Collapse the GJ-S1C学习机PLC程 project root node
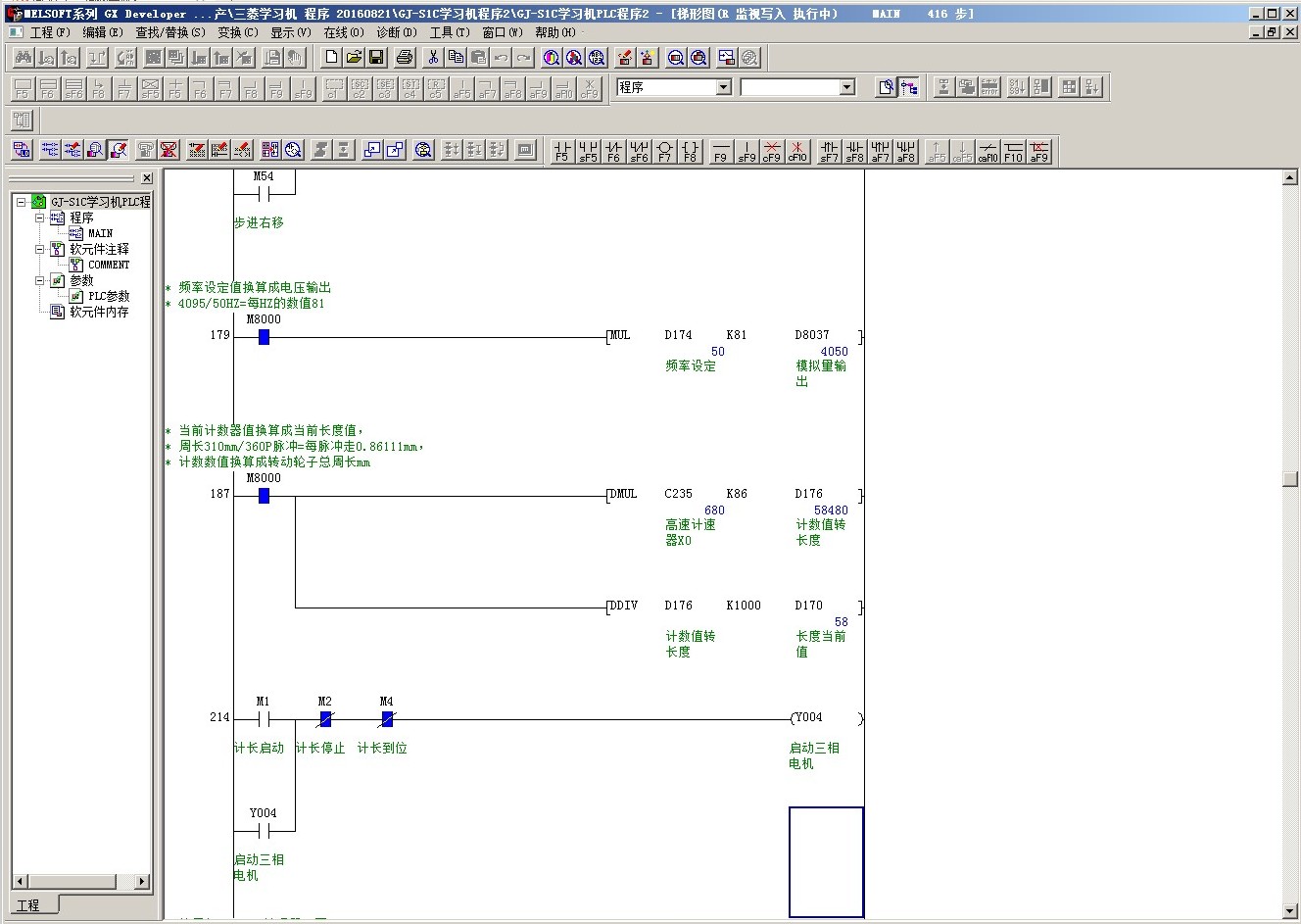The image size is (1301, 924). click(21, 202)
